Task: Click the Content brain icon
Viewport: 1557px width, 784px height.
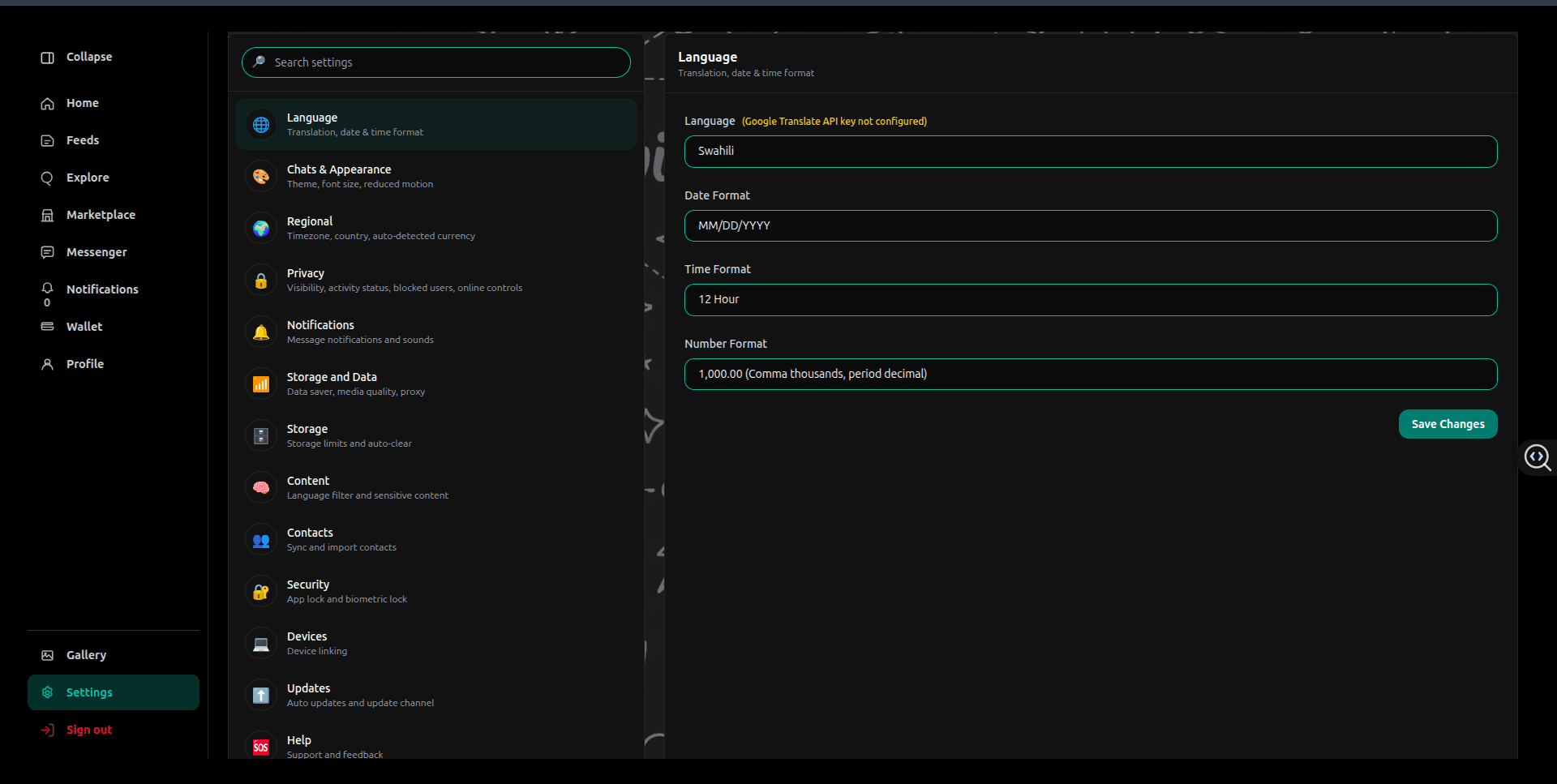Action: [261, 488]
